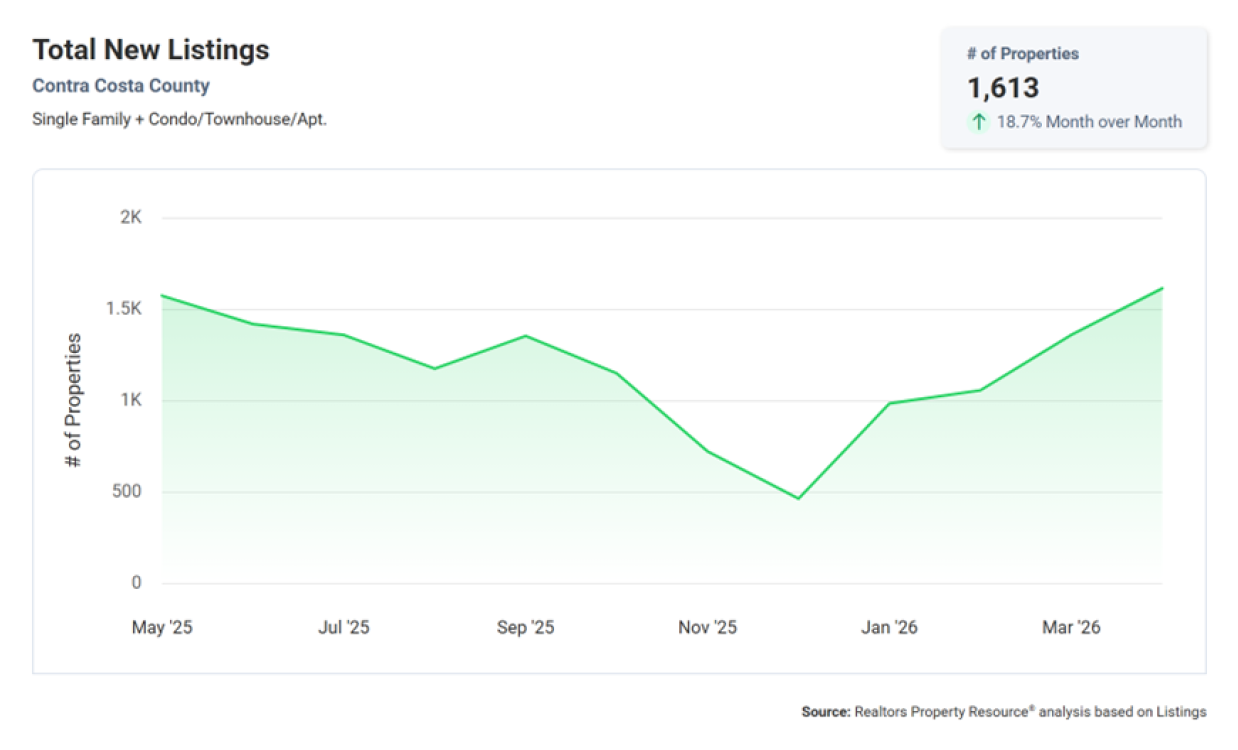This screenshot has width=1238, height=750.
Task: Click the Nov '25 x-axis label
Action: pos(707,628)
